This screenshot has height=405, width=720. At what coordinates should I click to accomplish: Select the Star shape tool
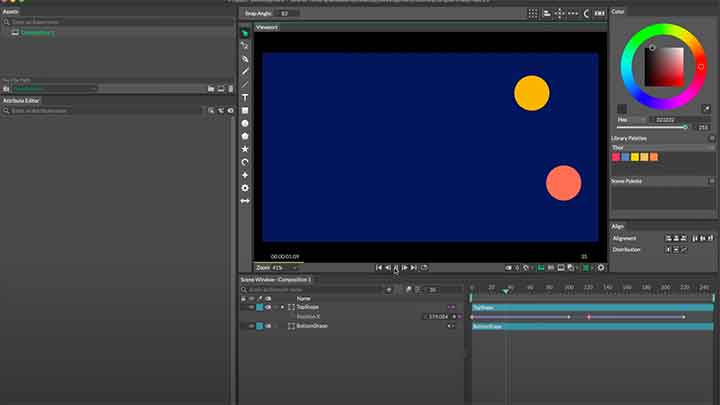click(x=245, y=149)
